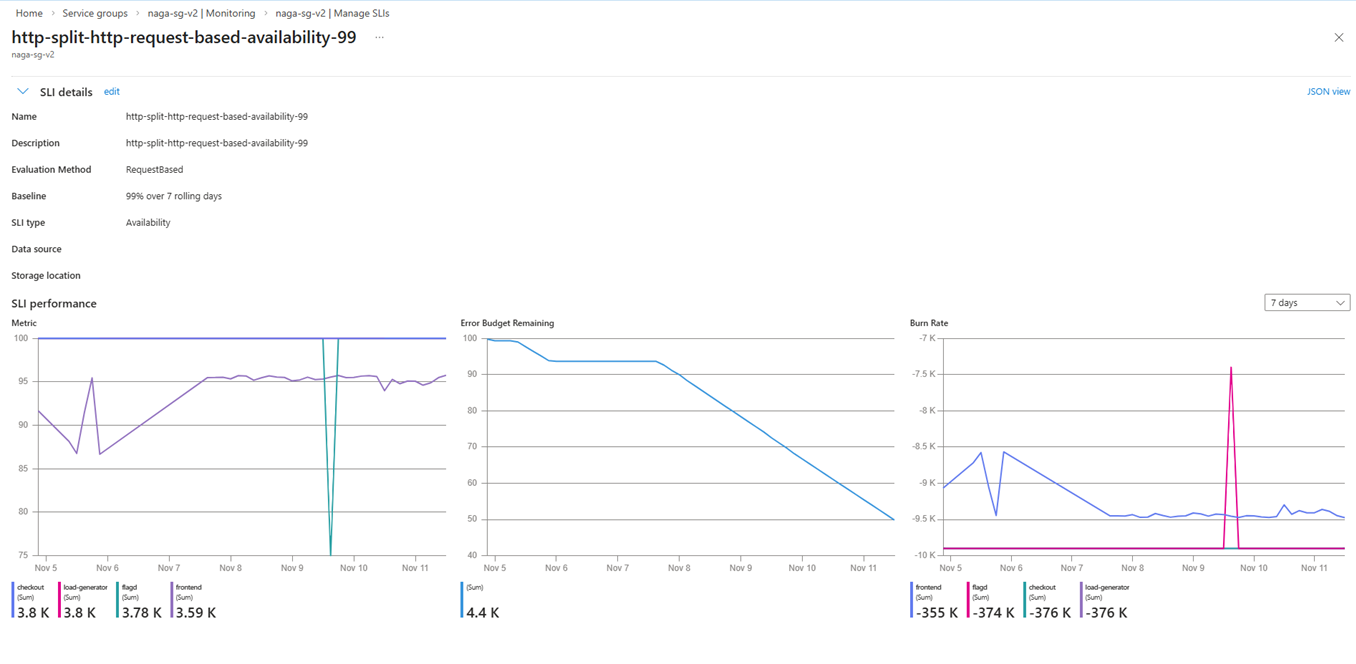Select flagd legend item in Burn Rate chart
Screen dimensions: 1356x664
tap(991, 601)
